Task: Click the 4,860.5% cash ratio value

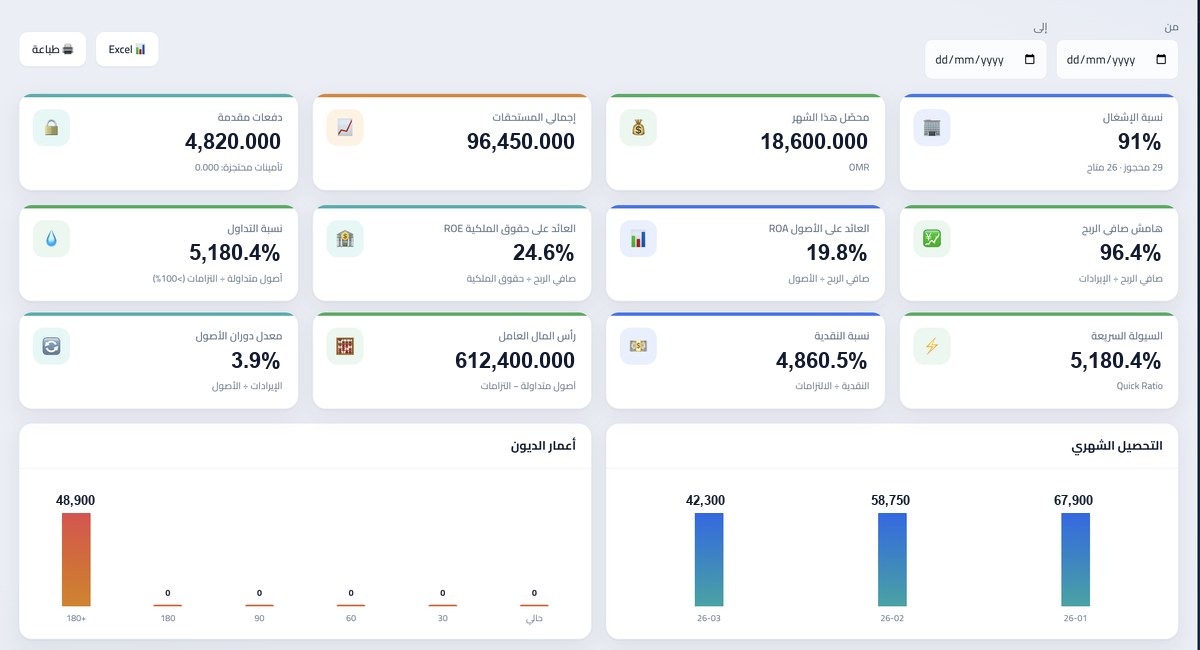Action: pos(823,360)
